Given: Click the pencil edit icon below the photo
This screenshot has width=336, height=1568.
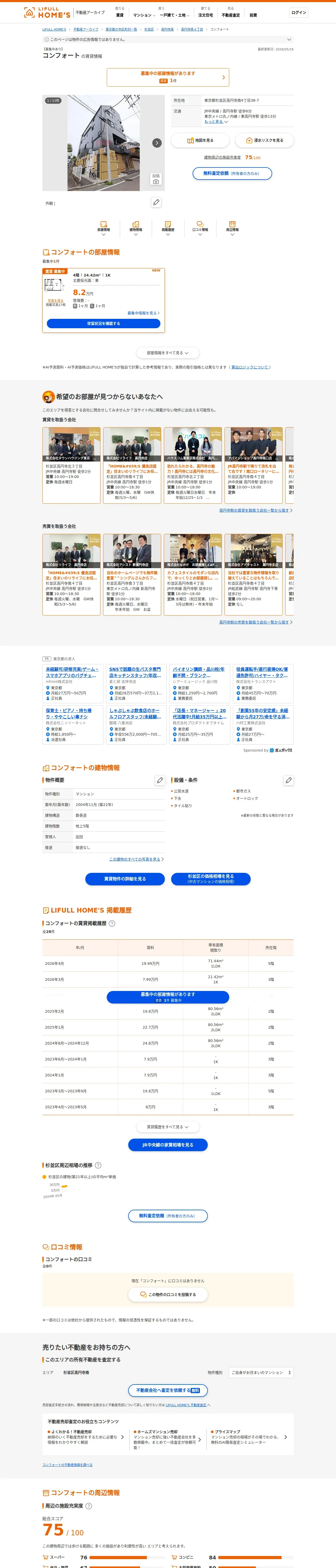Looking at the screenshot, I should [156, 202].
